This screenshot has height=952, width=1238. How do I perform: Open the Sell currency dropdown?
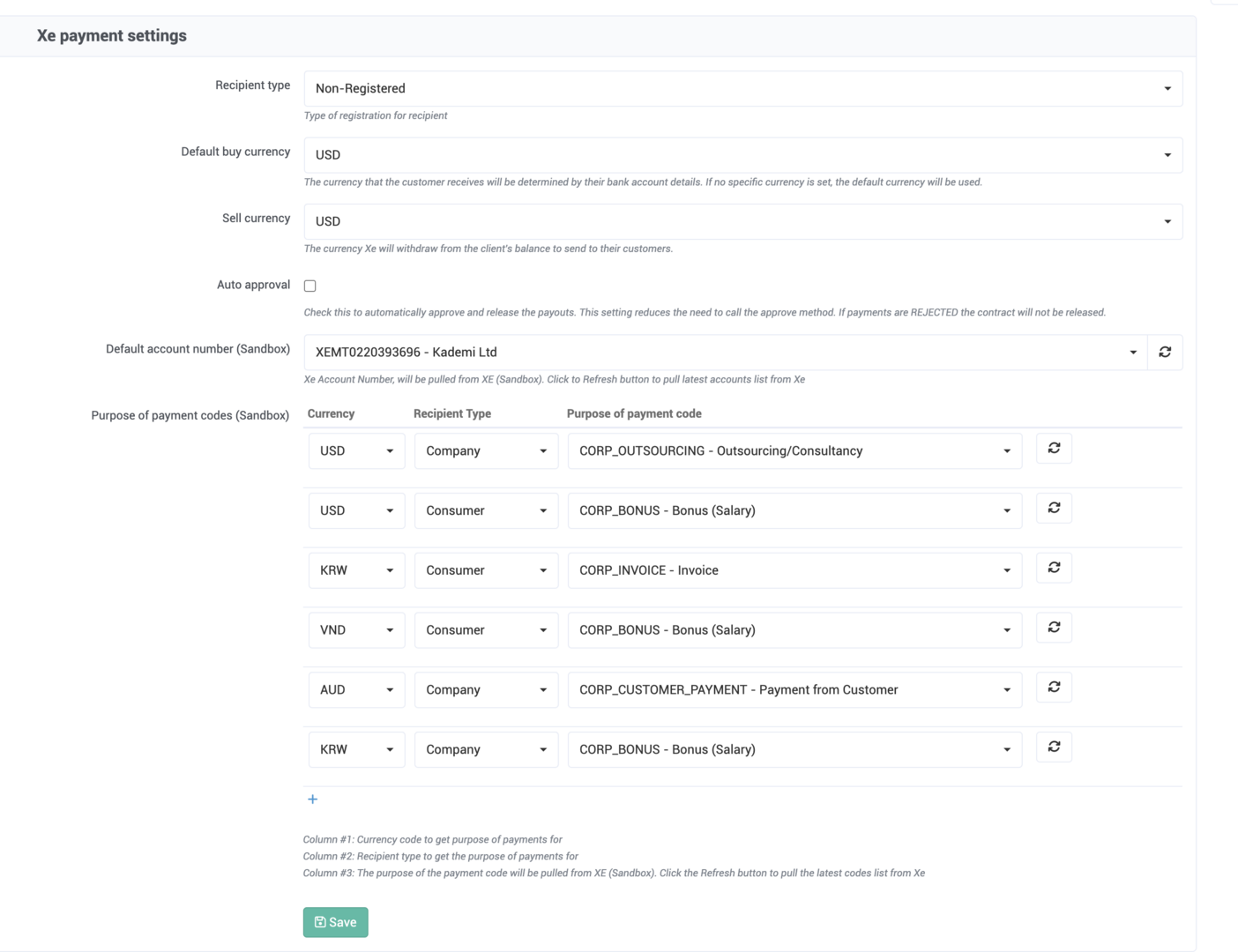(x=743, y=221)
